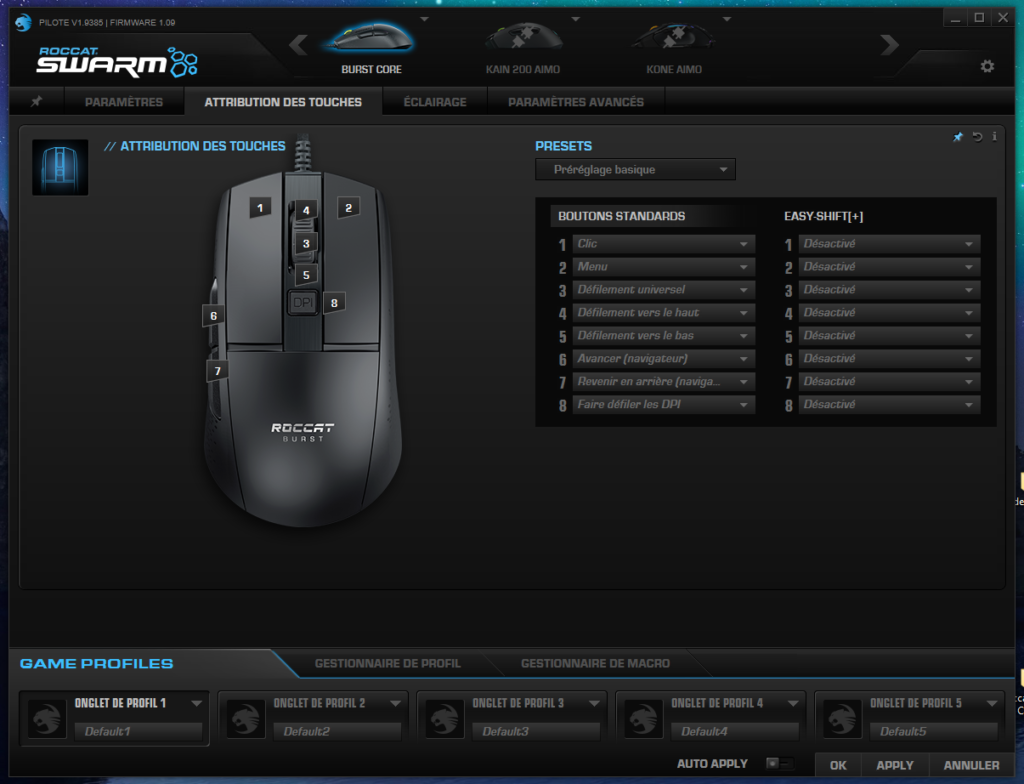The image size is (1024, 784).
Task: Go to next device with right arrow
Action: pos(889,45)
